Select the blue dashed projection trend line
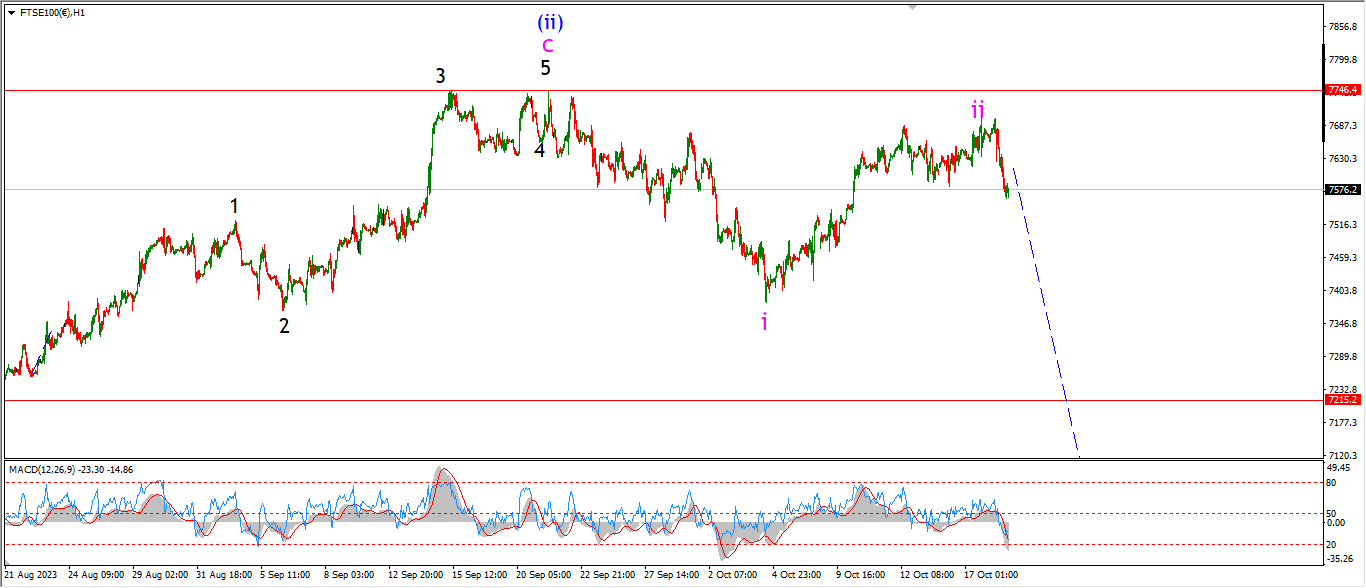1366x588 pixels. coord(1046,310)
